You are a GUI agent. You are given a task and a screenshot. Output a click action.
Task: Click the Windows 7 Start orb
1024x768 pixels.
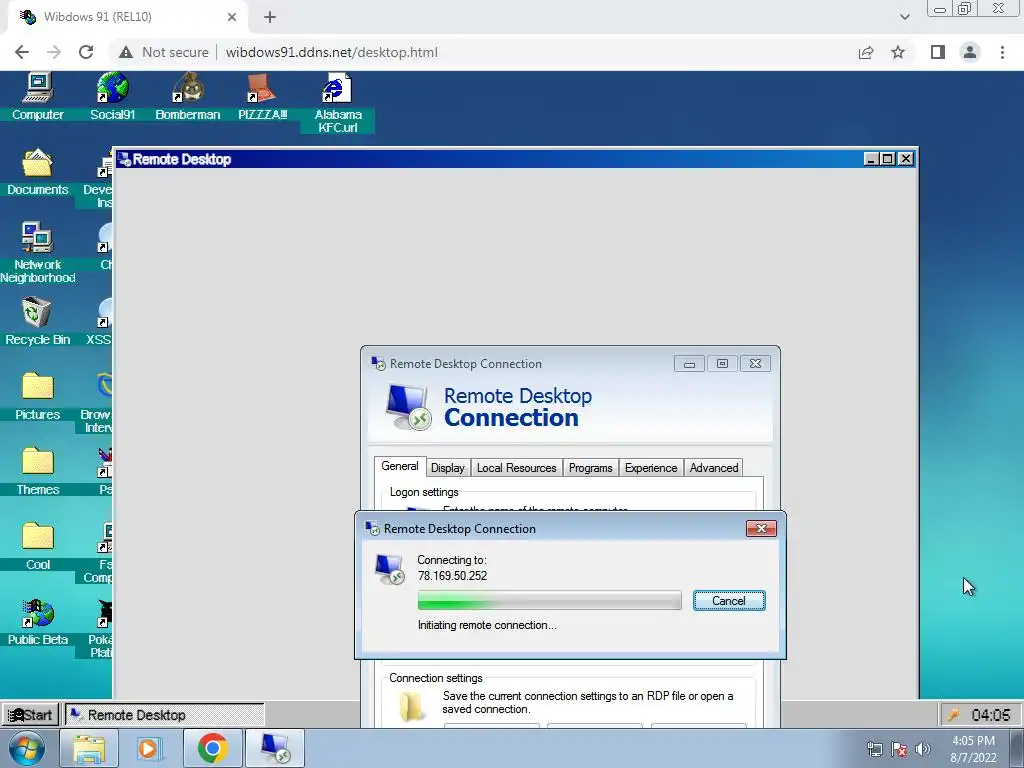[26, 748]
